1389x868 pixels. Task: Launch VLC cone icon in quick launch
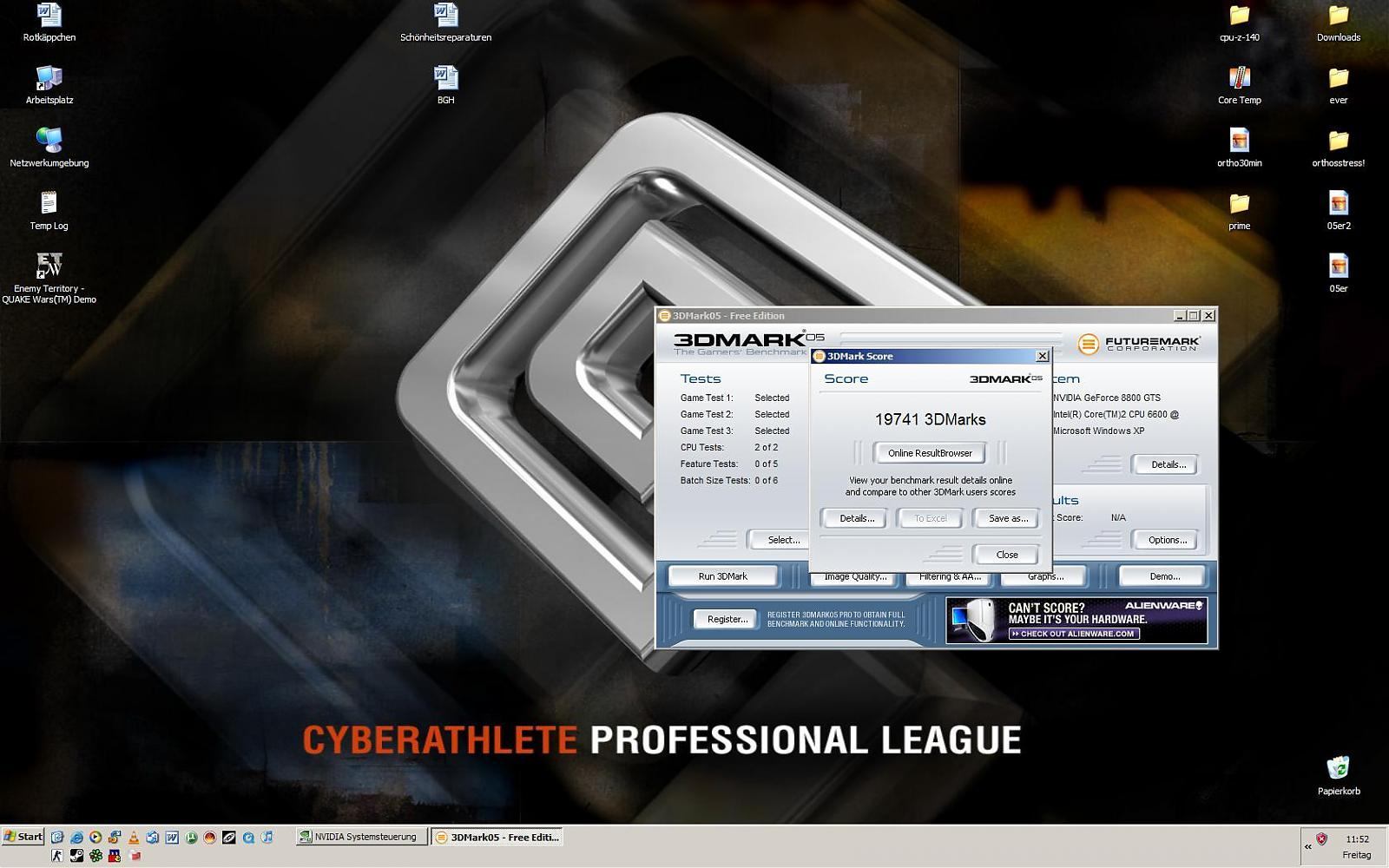click(x=134, y=837)
